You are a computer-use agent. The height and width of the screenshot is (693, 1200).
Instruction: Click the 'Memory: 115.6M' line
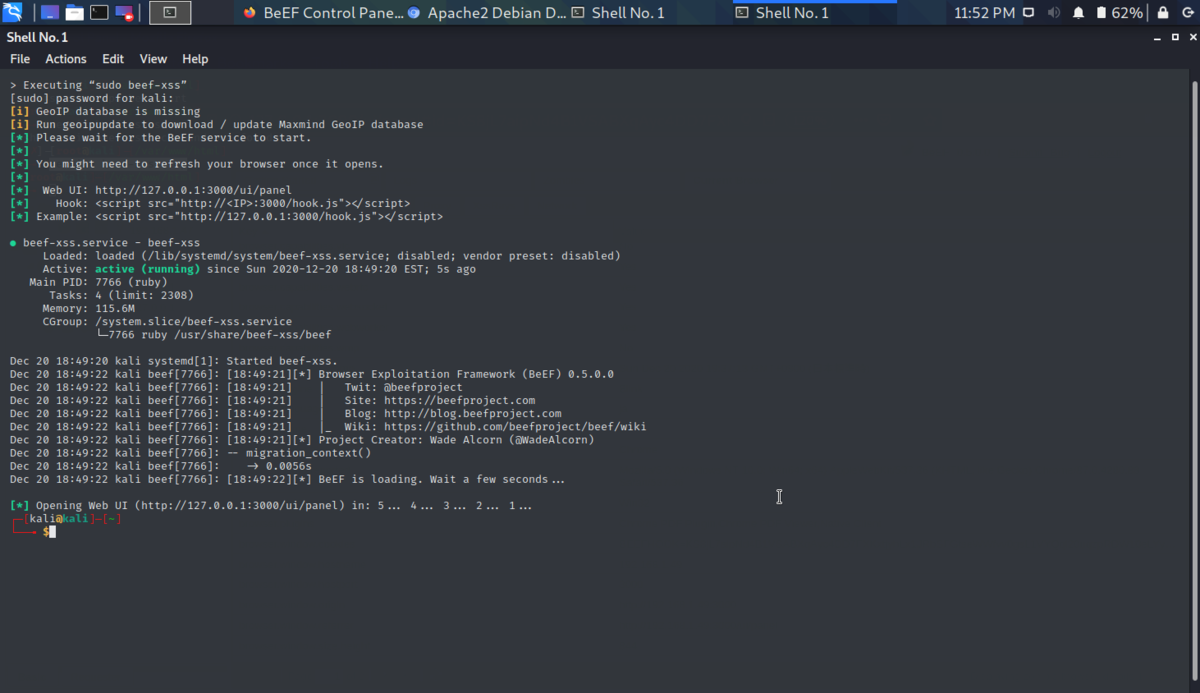click(x=88, y=308)
